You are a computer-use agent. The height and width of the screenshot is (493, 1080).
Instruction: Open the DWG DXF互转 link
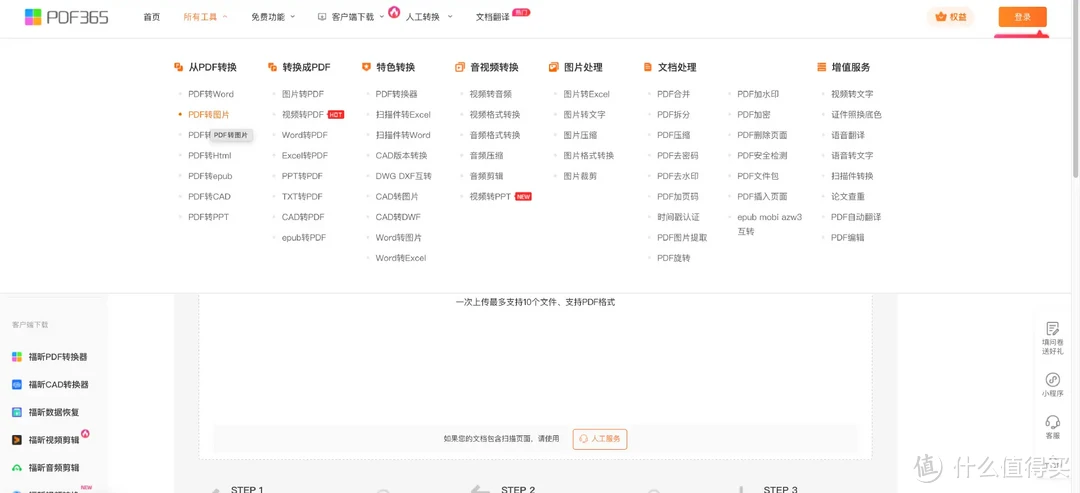(404, 176)
